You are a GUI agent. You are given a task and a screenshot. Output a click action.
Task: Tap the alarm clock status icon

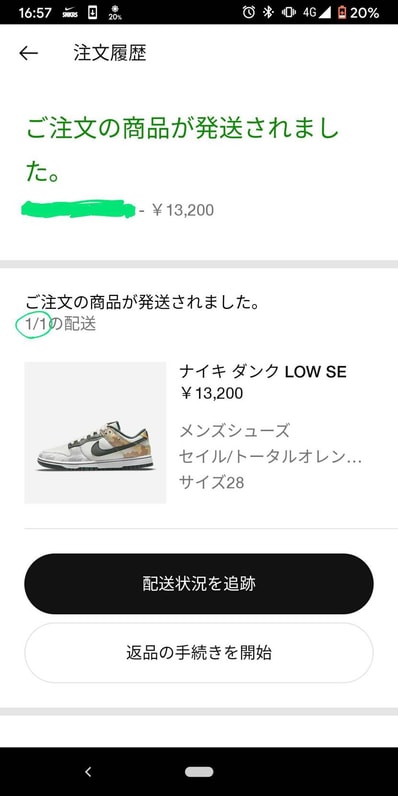[x=249, y=13]
